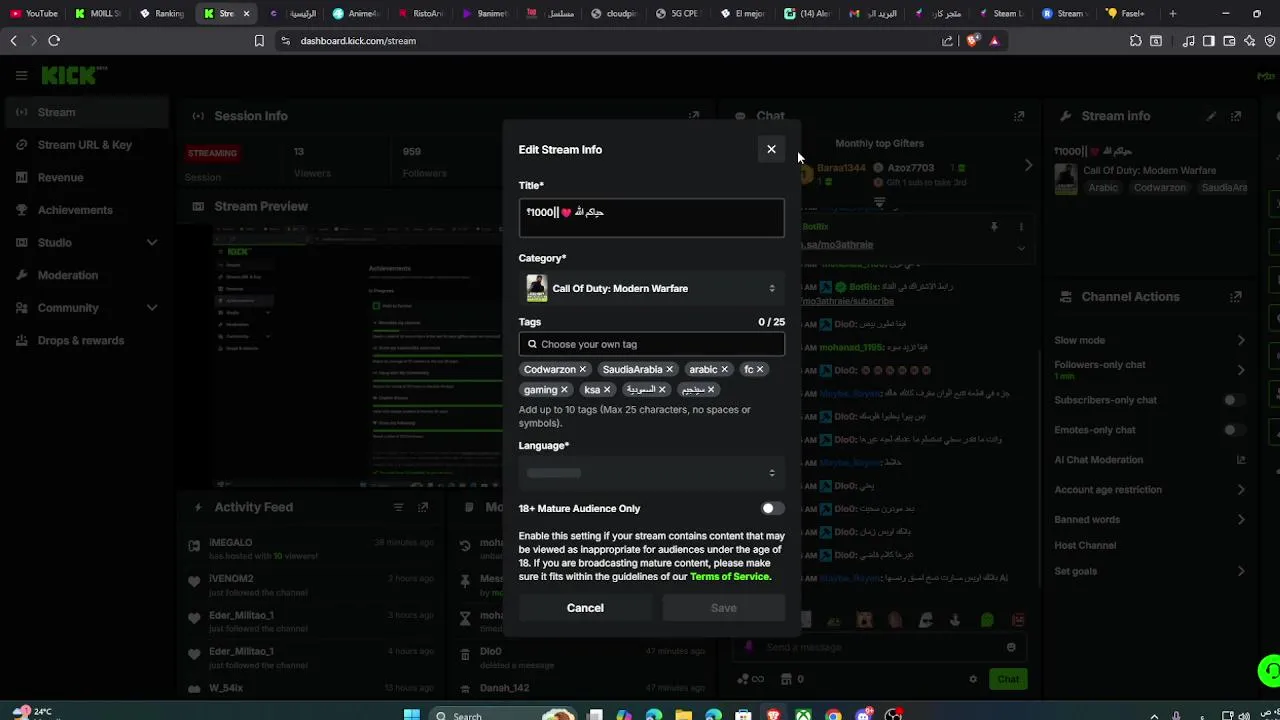Open OBS Studio from the taskbar
Image resolution: width=1280 pixels, height=720 pixels.
tap(893, 715)
